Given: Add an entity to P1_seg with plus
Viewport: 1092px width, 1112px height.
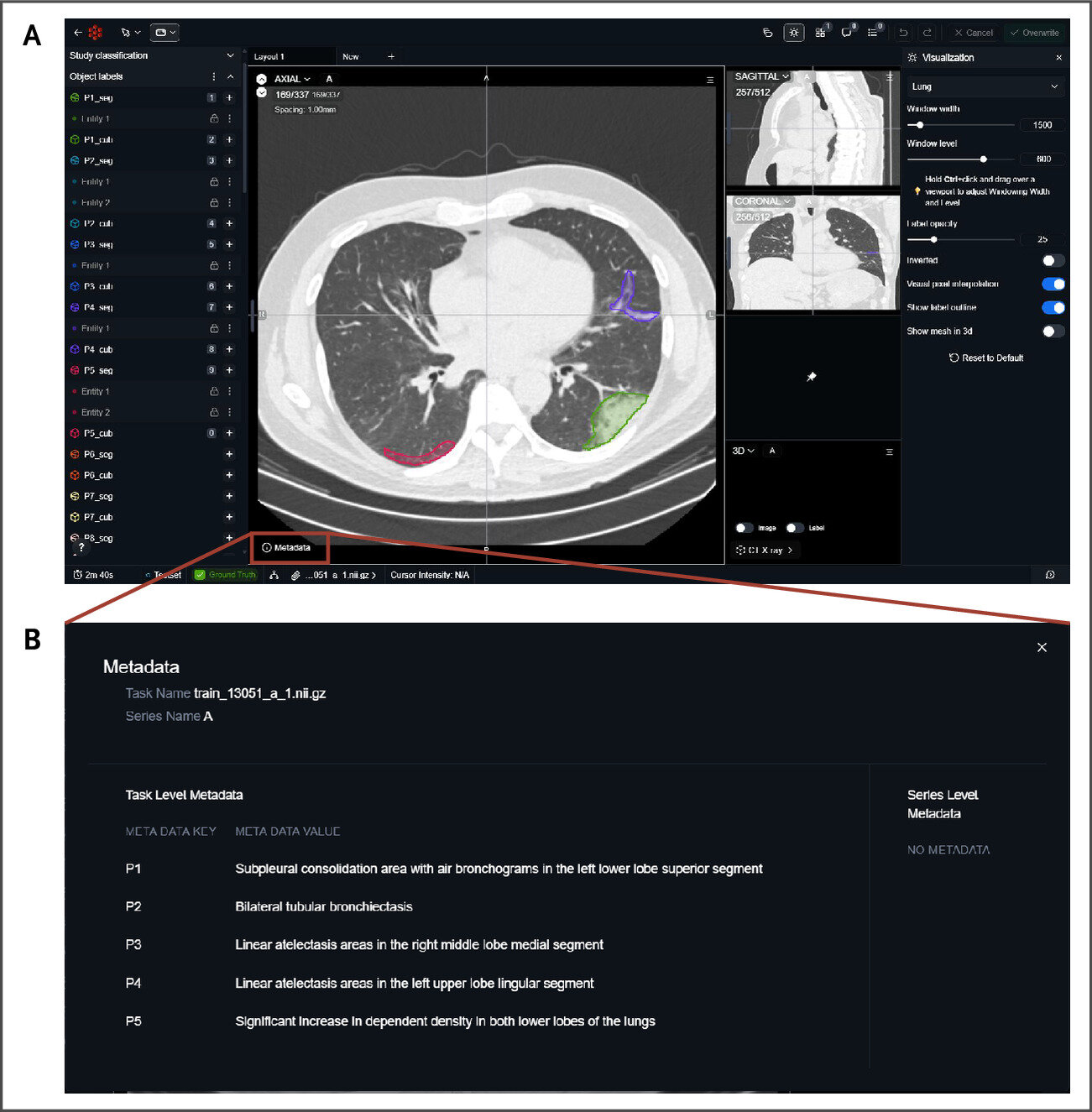Looking at the screenshot, I should click(229, 98).
